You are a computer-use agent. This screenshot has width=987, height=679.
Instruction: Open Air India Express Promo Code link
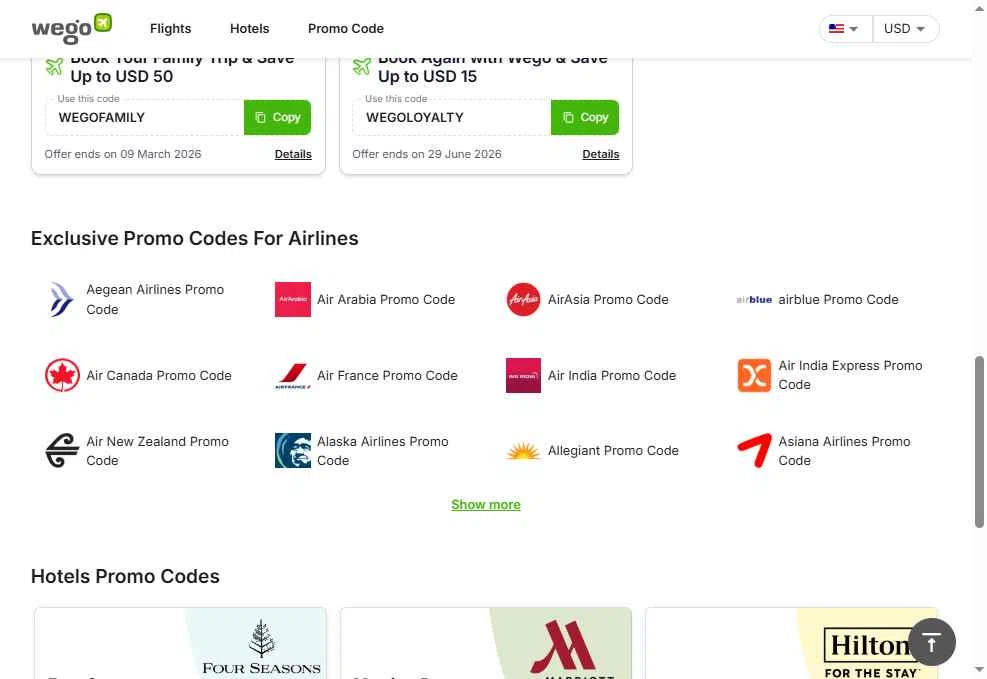click(850, 375)
